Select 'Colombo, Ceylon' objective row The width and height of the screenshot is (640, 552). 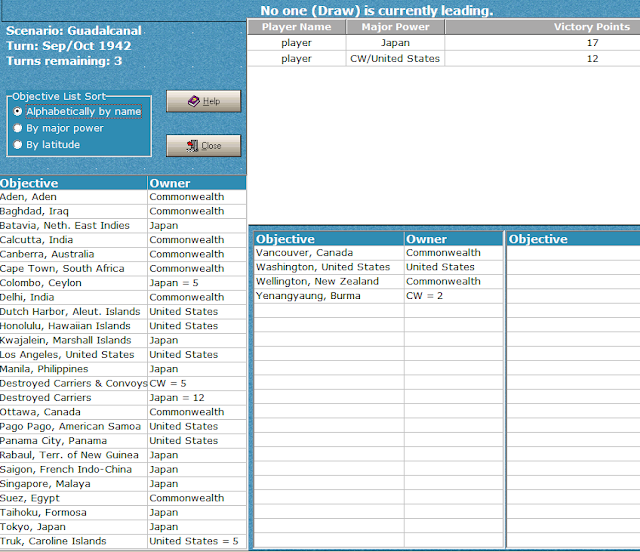point(123,283)
